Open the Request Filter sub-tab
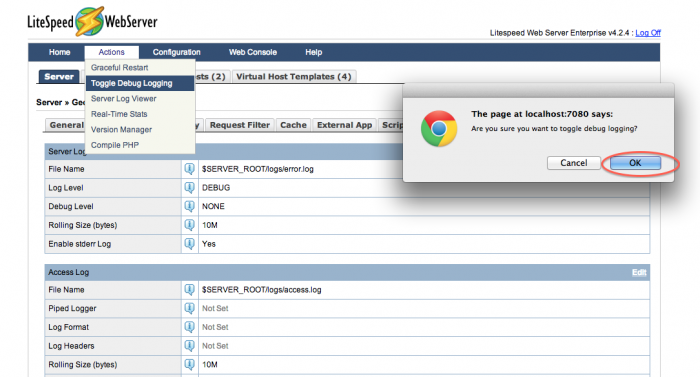The width and height of the screenshot is (700, 377). click(x=240, y=125)
